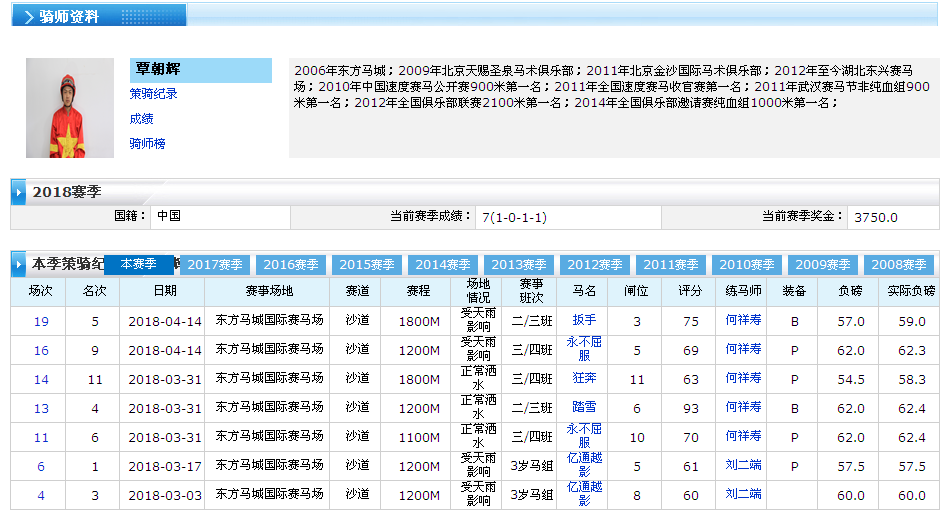The width and height of the screenshot is (950, 529).
Task: Click trainer 何祥寿 in race 19 row
Action: 743,321
